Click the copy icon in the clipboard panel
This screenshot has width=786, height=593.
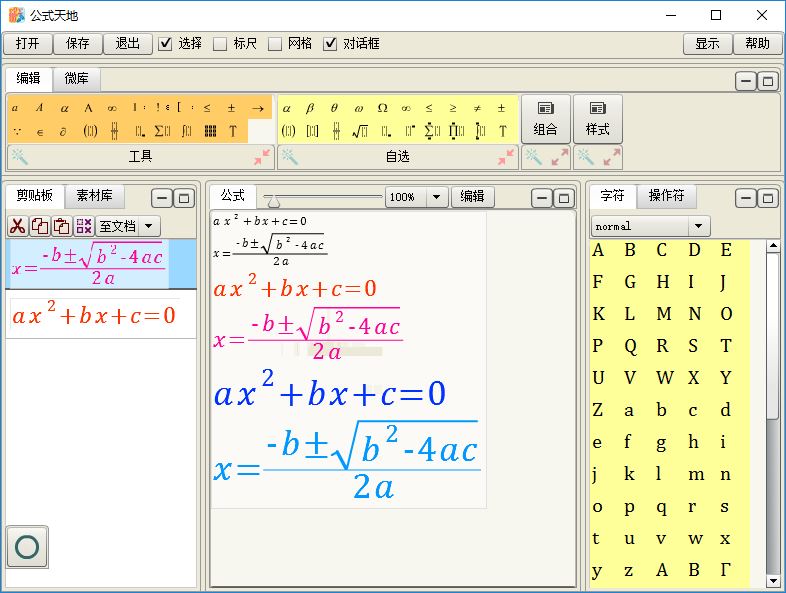(x=40, y=227)
